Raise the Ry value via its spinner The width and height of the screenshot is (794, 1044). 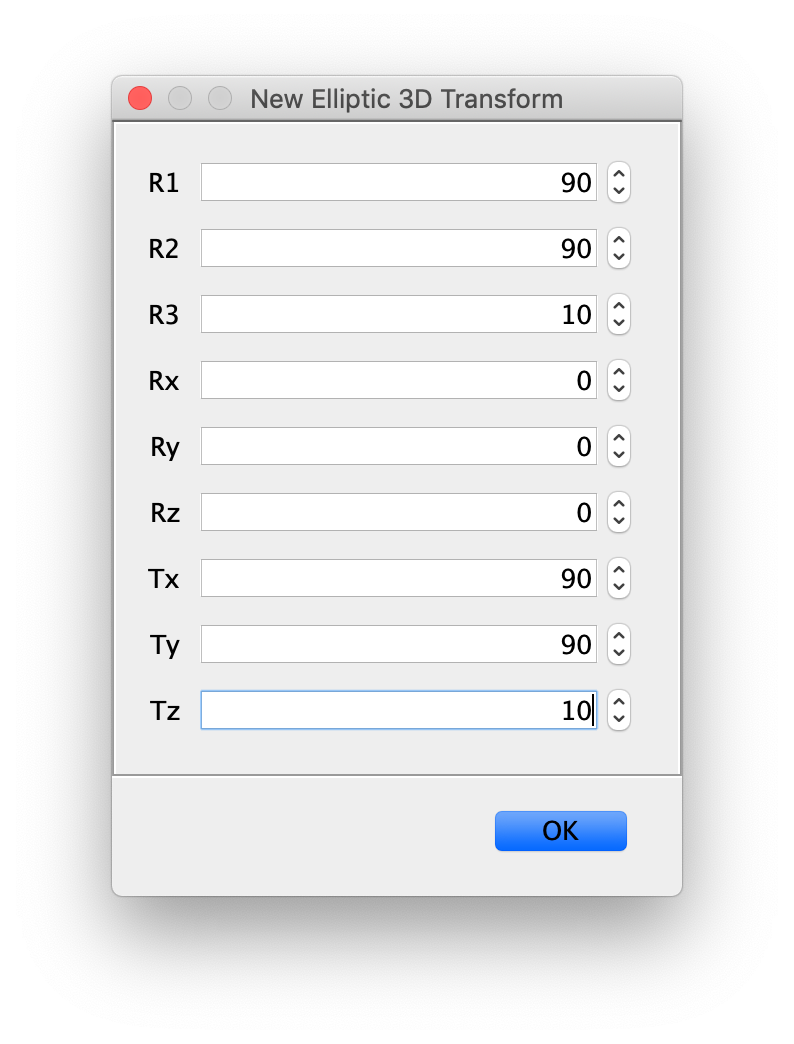click(618, 439)
